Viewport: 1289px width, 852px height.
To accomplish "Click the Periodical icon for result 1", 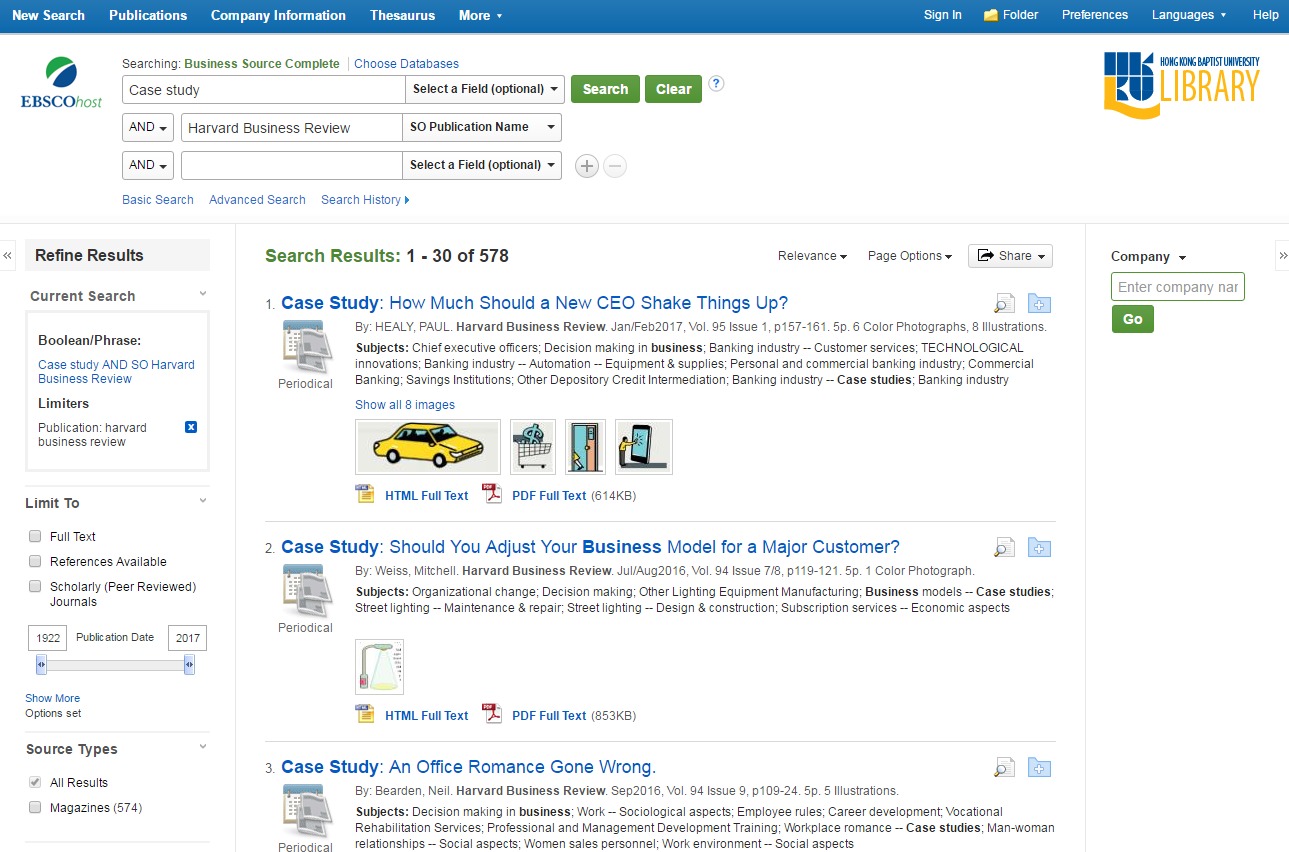I will pos(306,346).
